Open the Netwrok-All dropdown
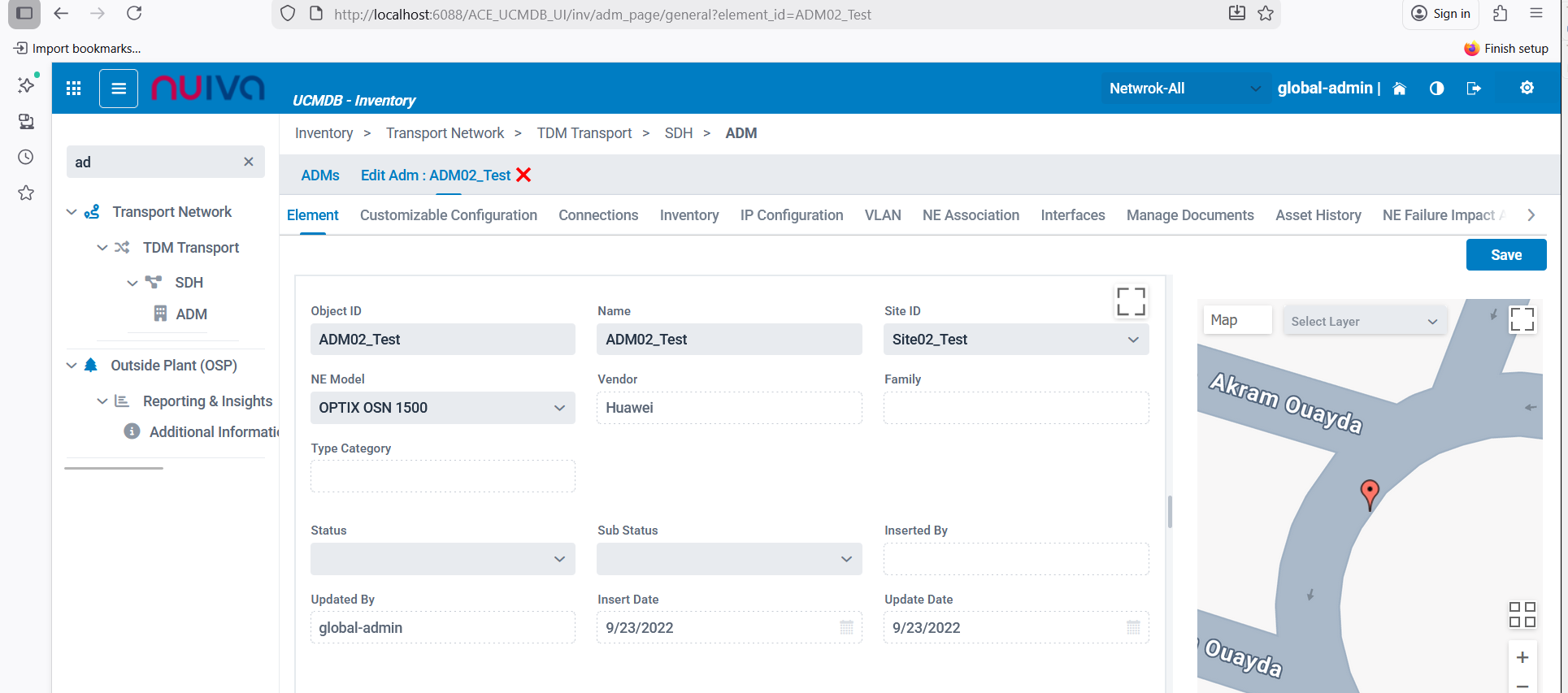Screen dimensions: 1568x693 coord(1184,89)
